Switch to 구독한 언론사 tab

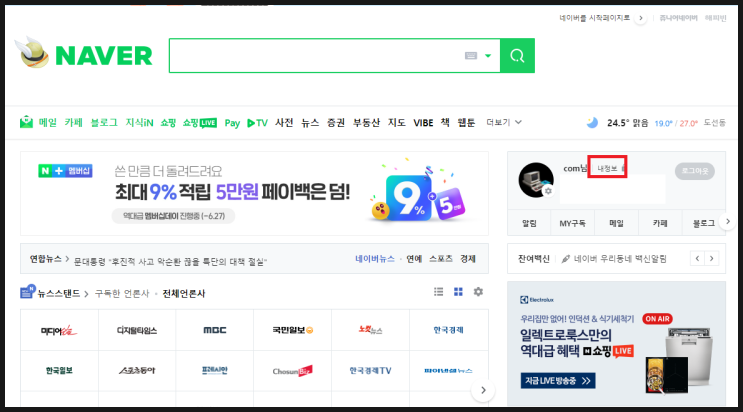tap(122, 293)
